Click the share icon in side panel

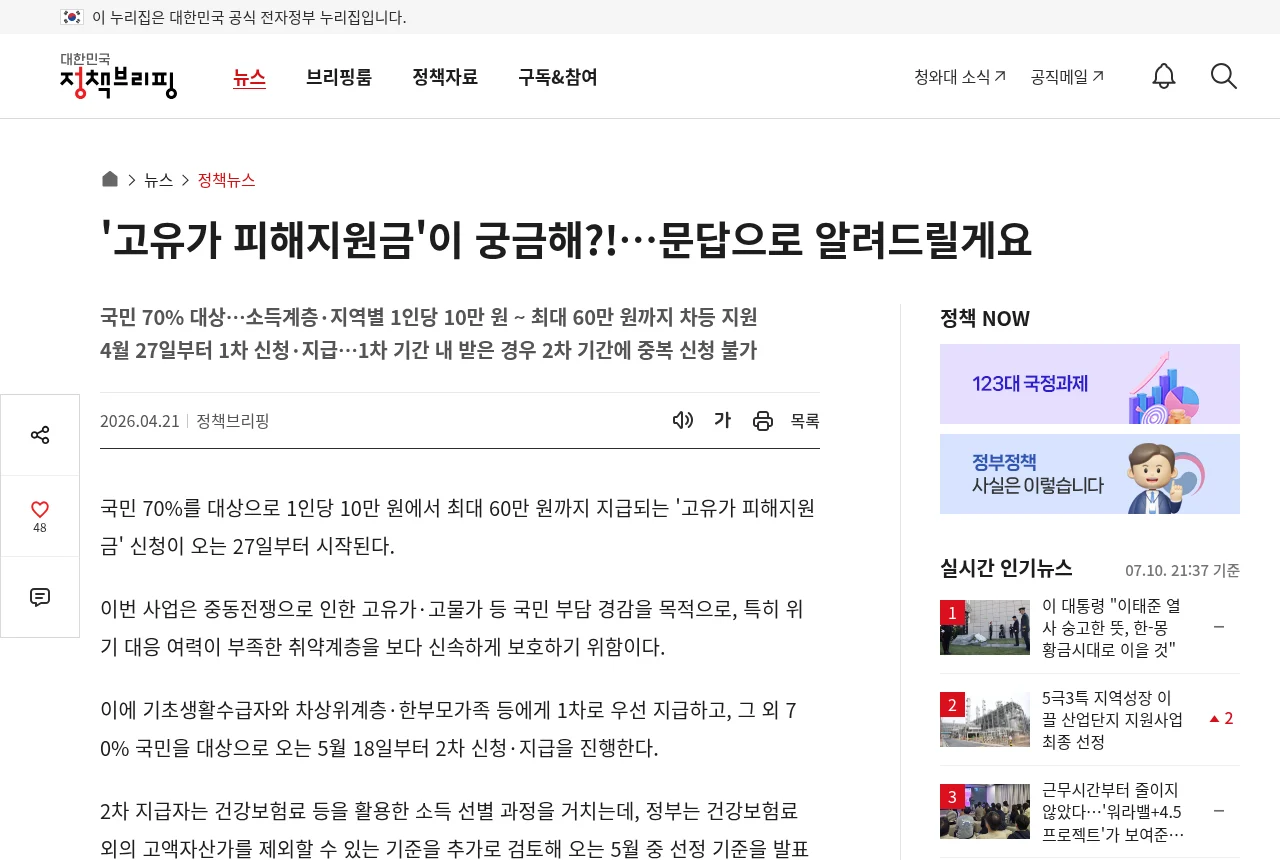40,435
